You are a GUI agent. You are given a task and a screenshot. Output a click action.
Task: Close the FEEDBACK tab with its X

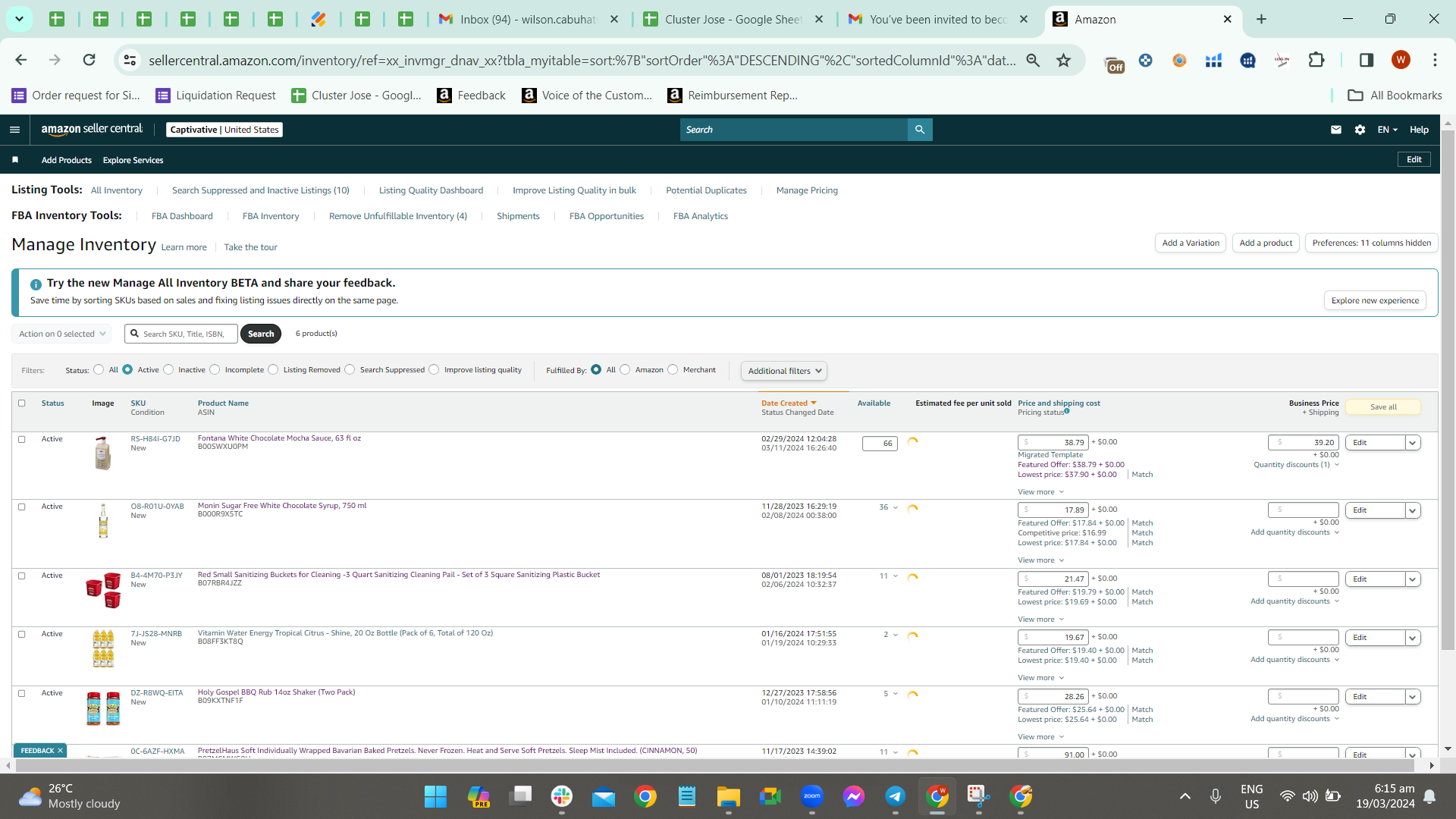pos(61,751)
